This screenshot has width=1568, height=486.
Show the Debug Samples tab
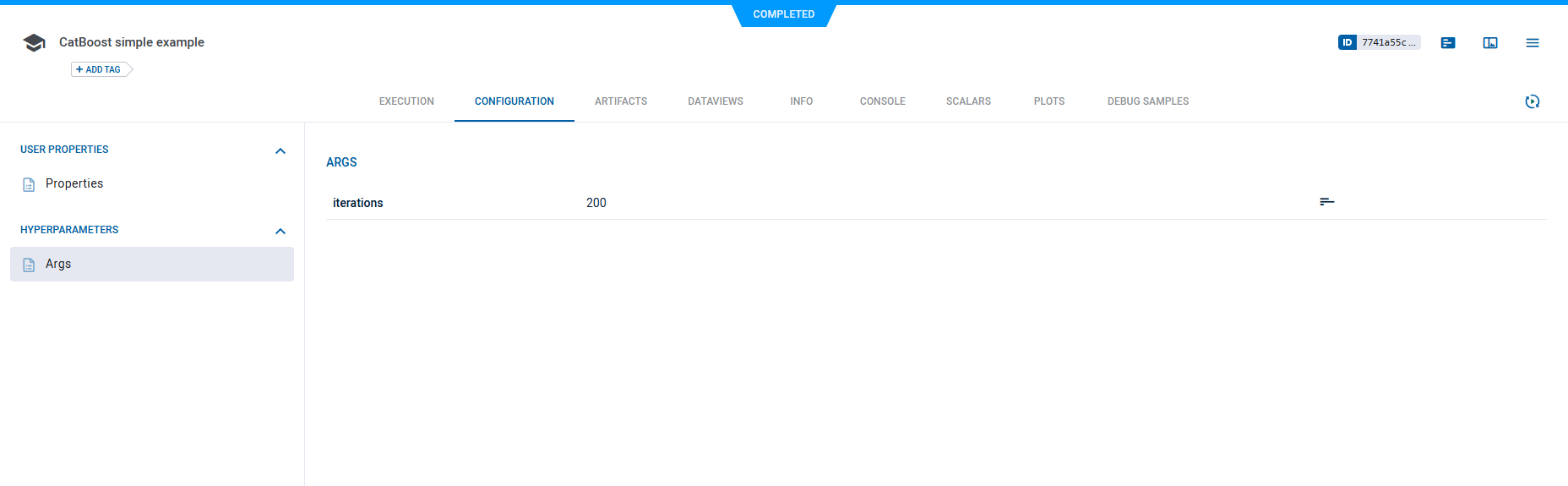pyautogui.click(x=1147, y=101)
